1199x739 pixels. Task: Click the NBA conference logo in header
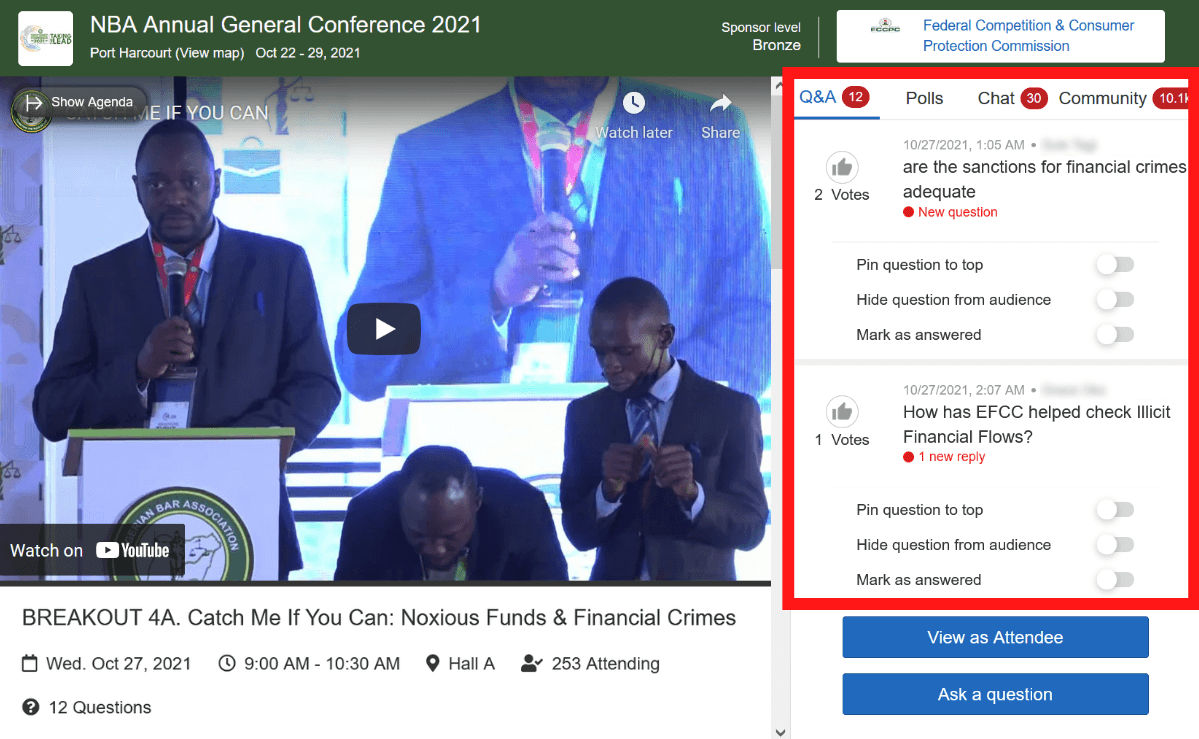coord(45,38)
